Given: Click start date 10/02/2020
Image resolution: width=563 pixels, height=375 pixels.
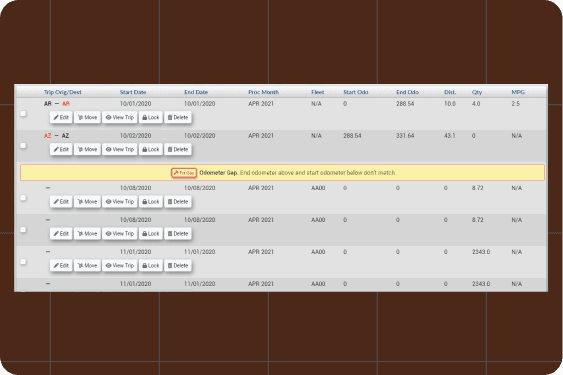Looking at the screenshot, I should 135,136.
